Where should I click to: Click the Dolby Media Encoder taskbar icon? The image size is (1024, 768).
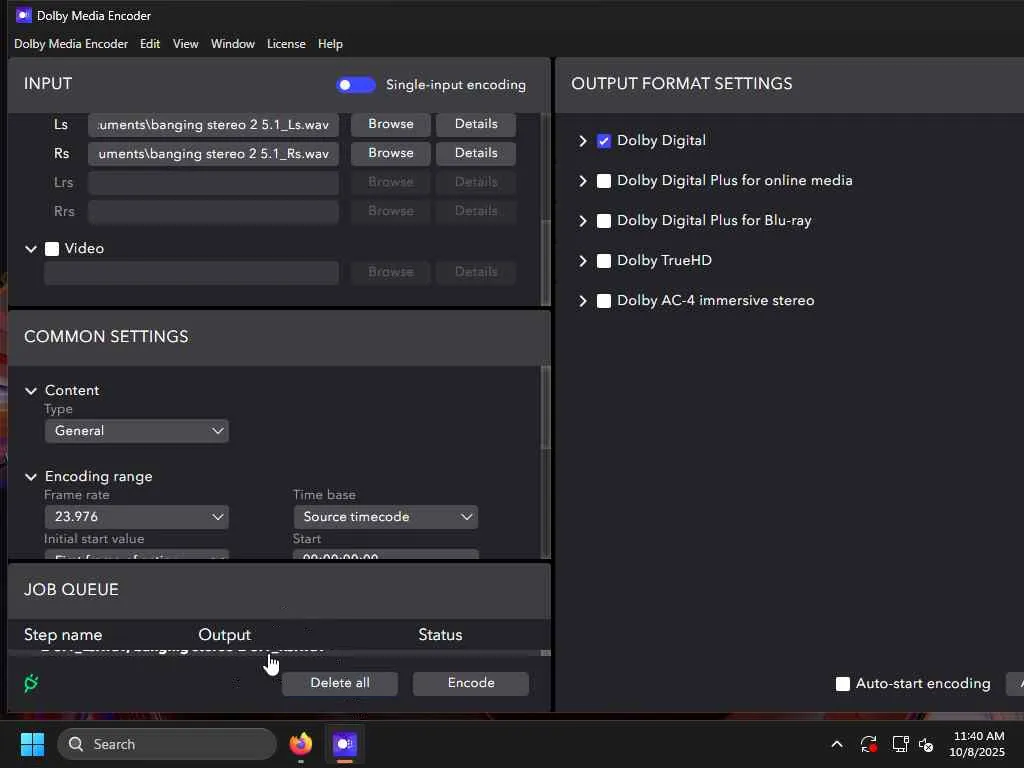click(x=345, y=744)
